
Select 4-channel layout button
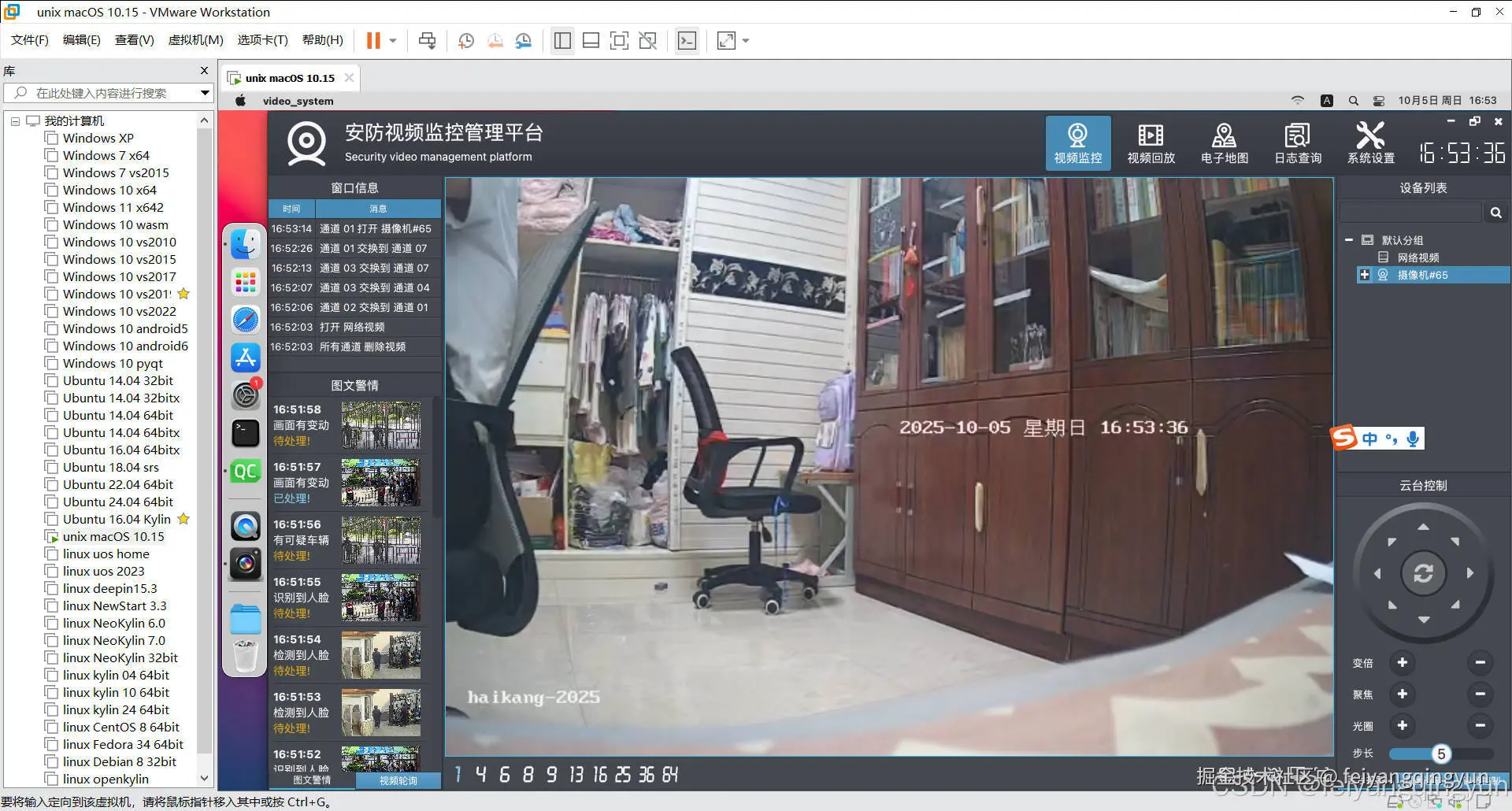tap(480, 775)
